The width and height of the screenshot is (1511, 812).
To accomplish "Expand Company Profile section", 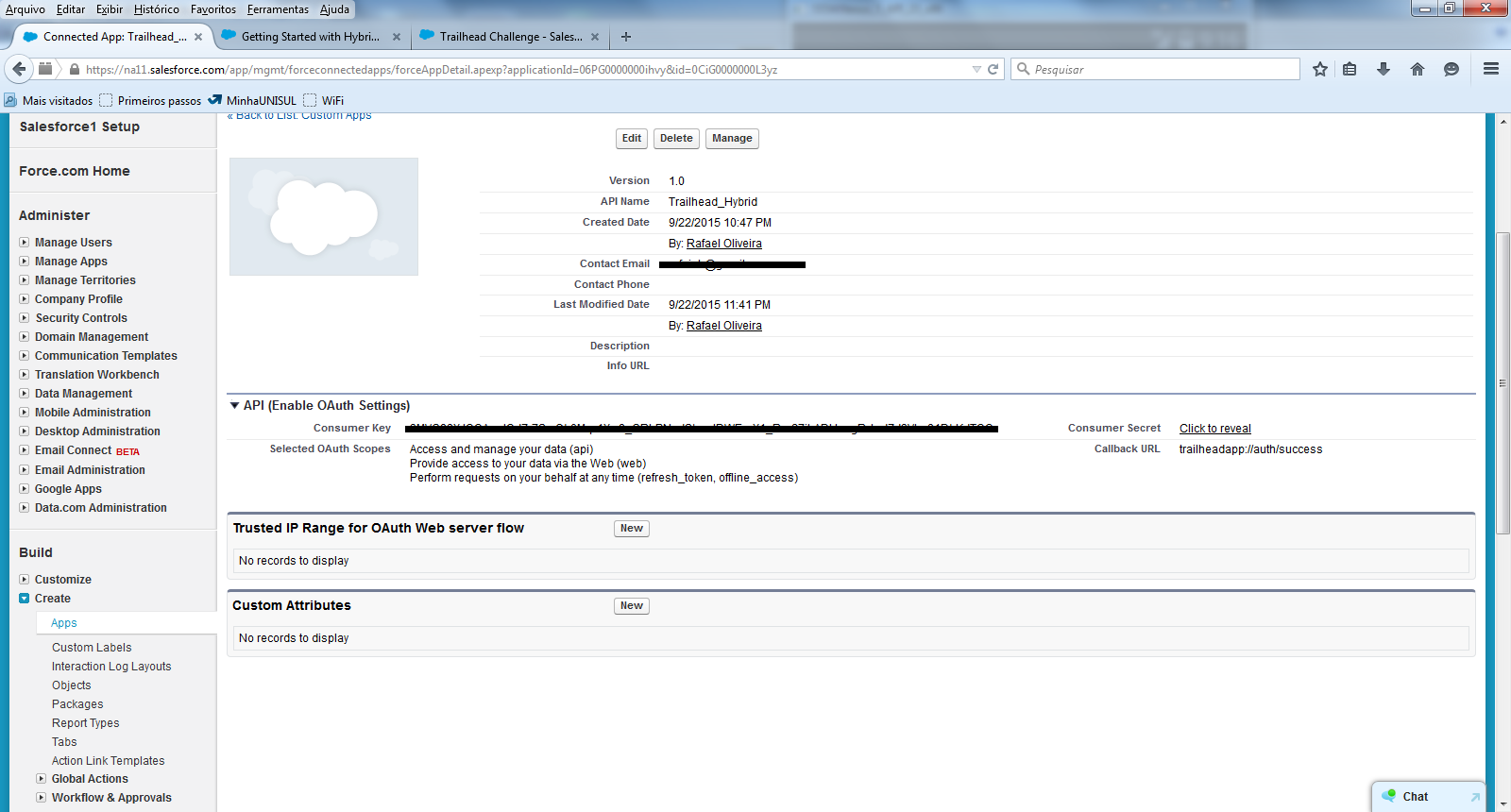I will [25, 299].
